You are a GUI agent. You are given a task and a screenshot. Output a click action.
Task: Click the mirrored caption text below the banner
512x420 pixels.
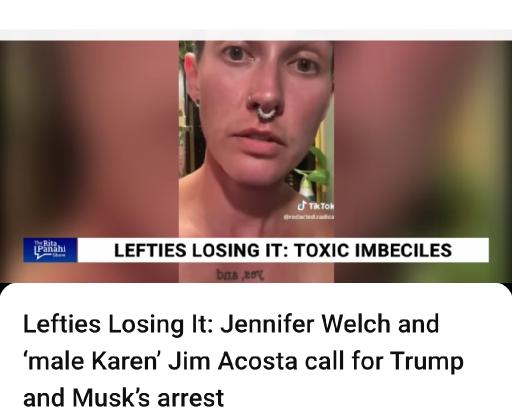[x=240, y=275]
